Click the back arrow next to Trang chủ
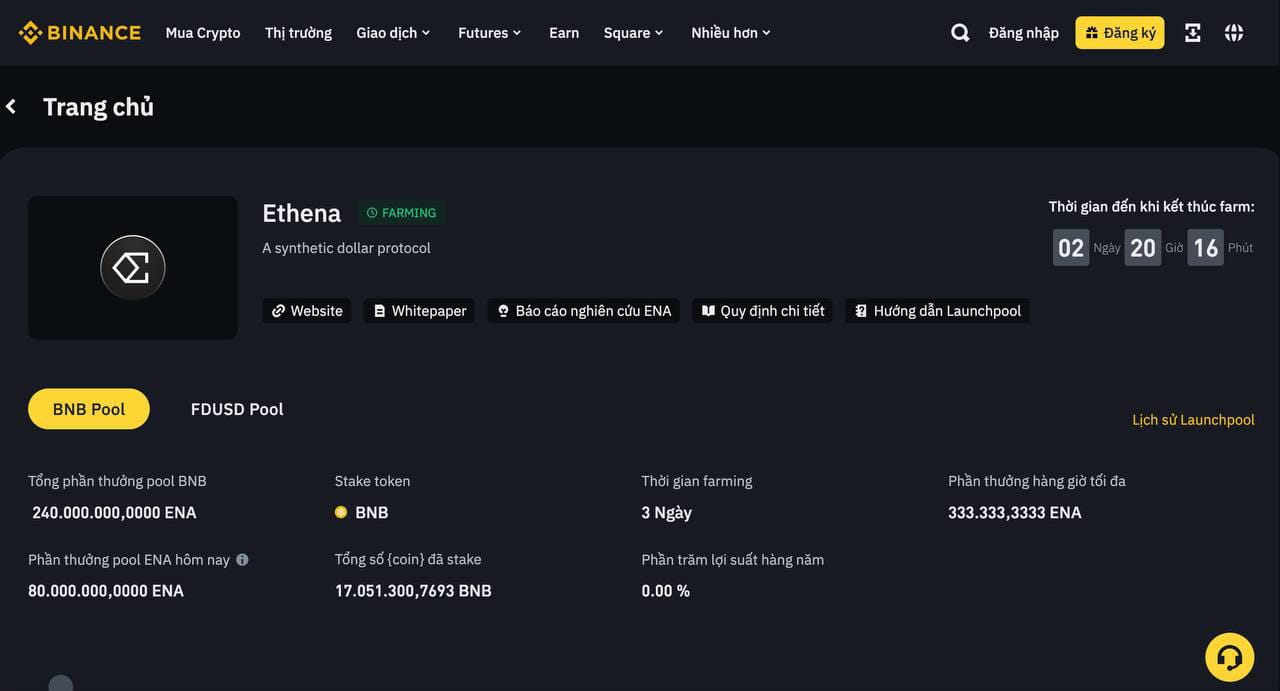Viewport: 1280px width, 691px height. [11, 106]
